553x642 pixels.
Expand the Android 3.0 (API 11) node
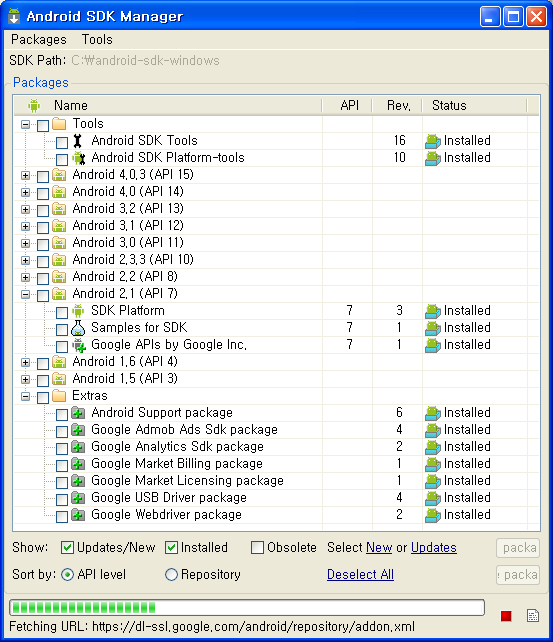click(x=25, y=244)
